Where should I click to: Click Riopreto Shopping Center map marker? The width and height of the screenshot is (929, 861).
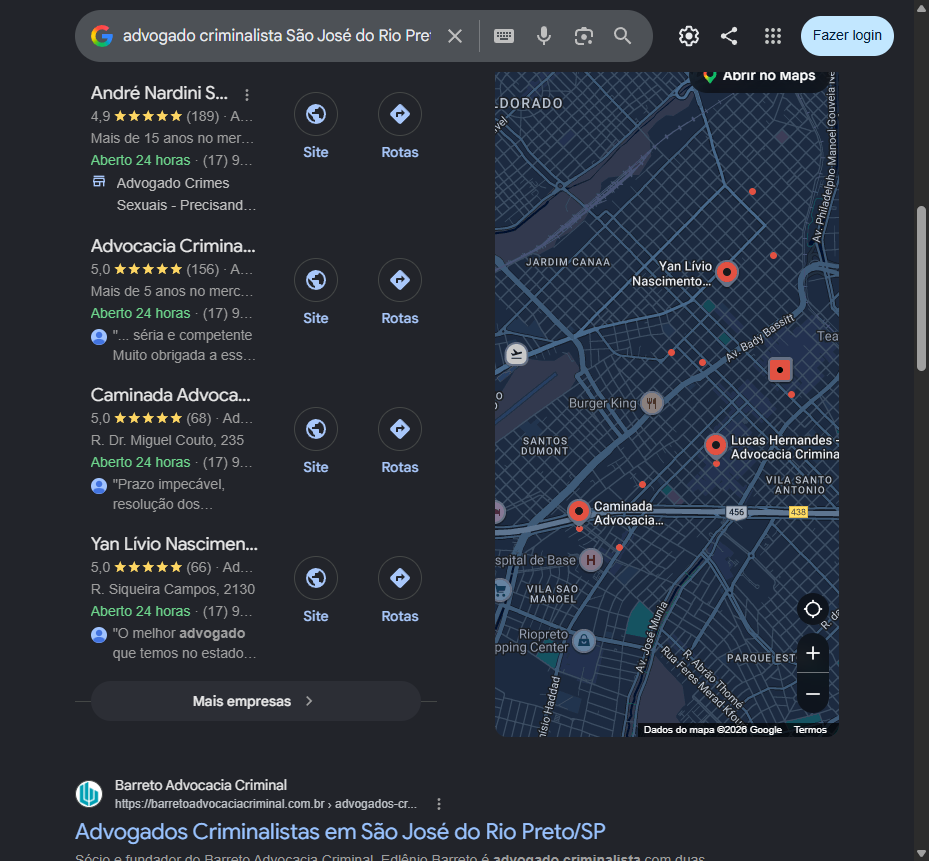(x=584, y=641)
